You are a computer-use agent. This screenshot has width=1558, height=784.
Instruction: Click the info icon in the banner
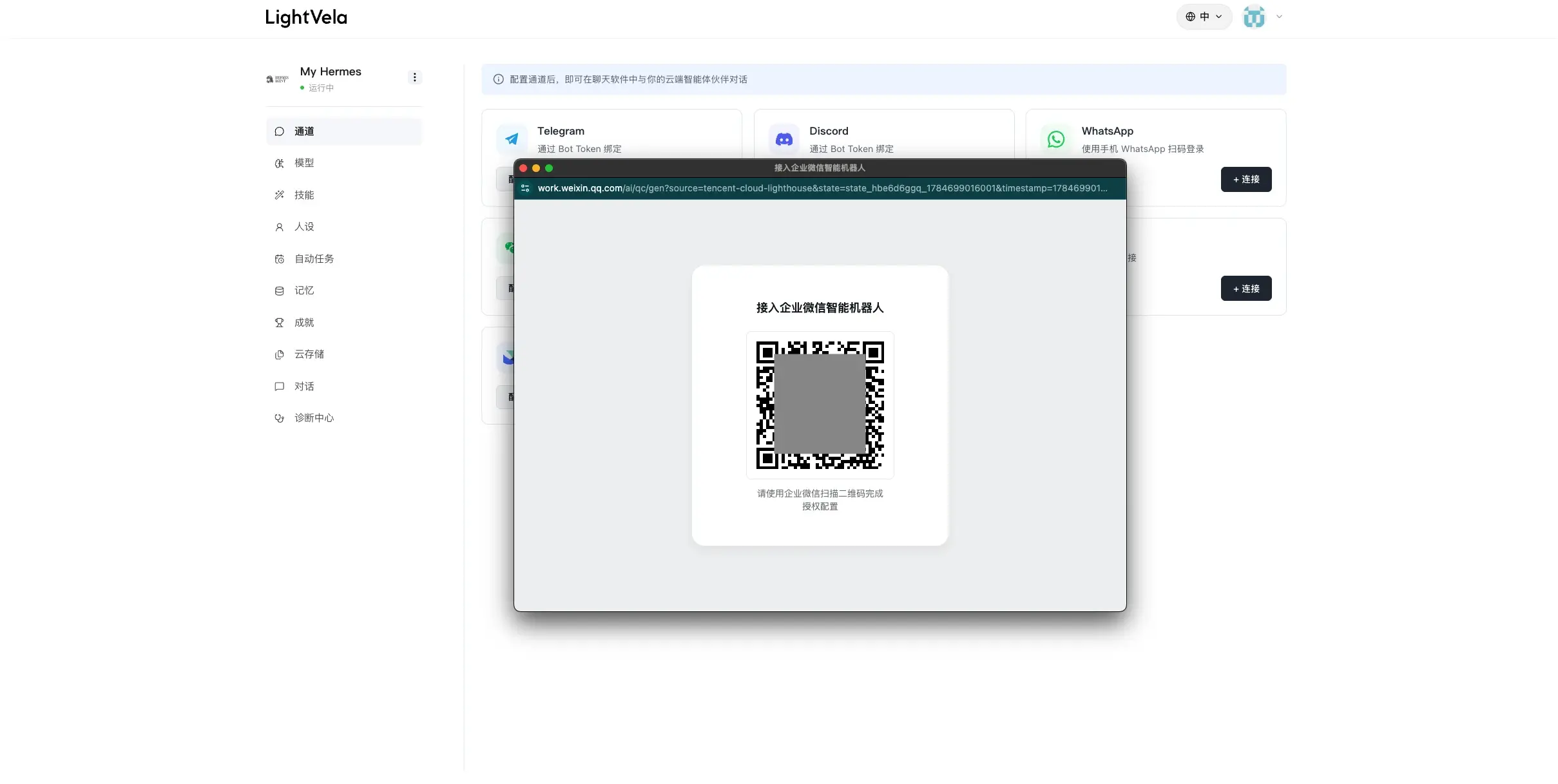click(x=498, y=79)
